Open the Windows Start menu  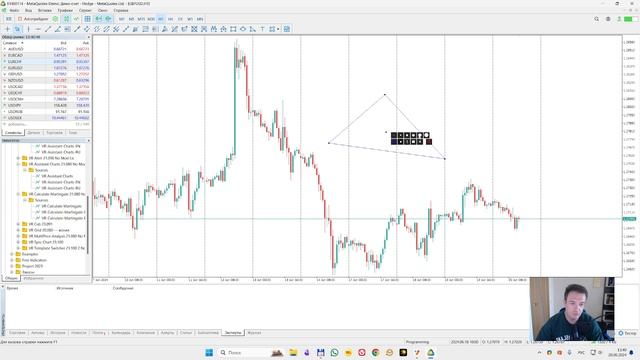[209, 353]
